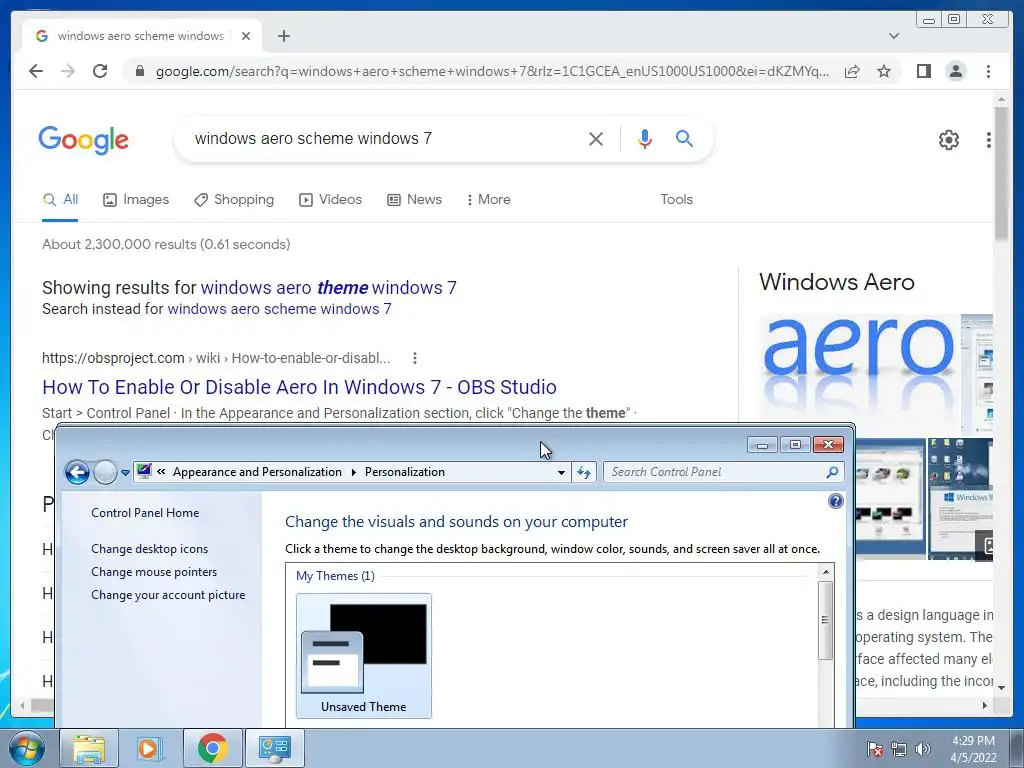Open Control Panel Home
The image size is (1024, 768).
coord(145,513)
